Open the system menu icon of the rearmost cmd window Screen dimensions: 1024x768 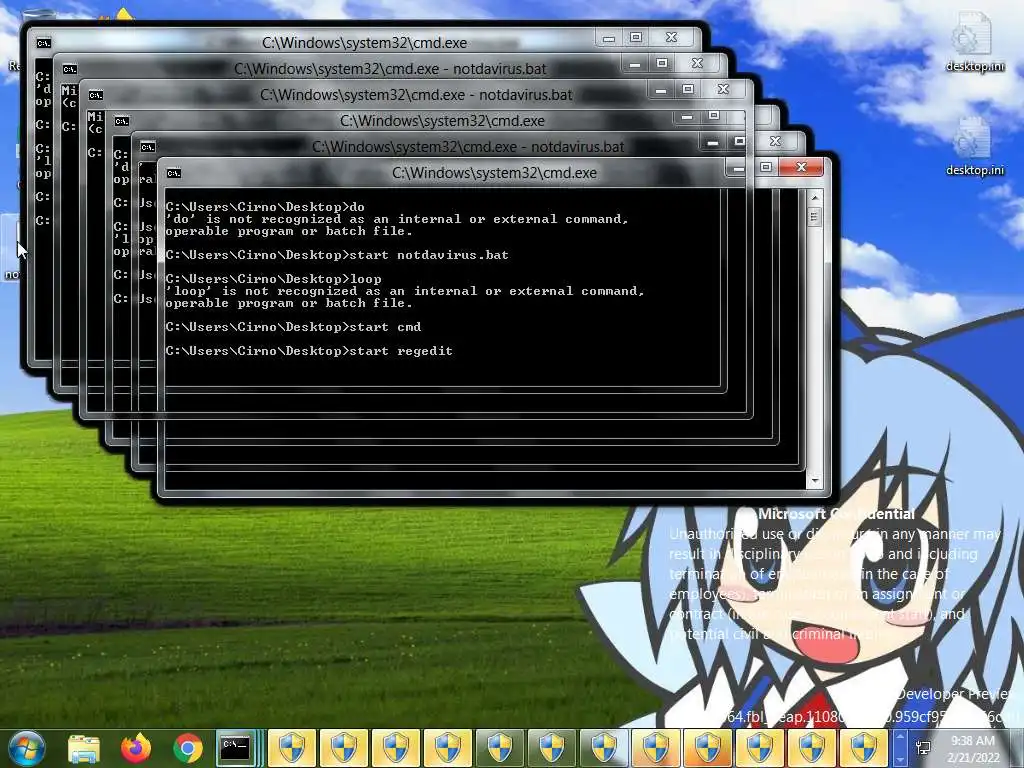(x=43, y=43)
